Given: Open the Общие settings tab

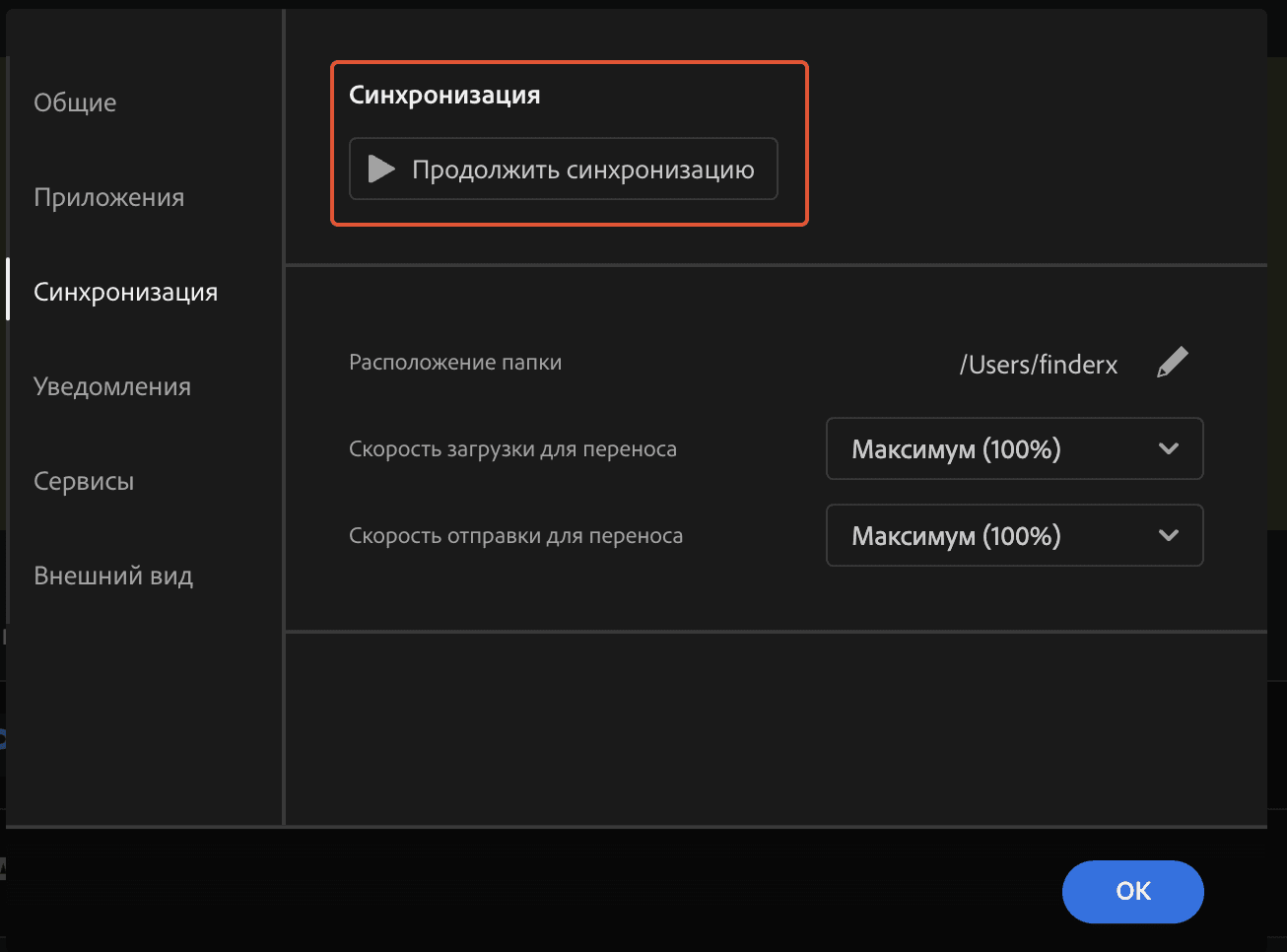Looking at the screenshot, I should [x=75, y=102].
